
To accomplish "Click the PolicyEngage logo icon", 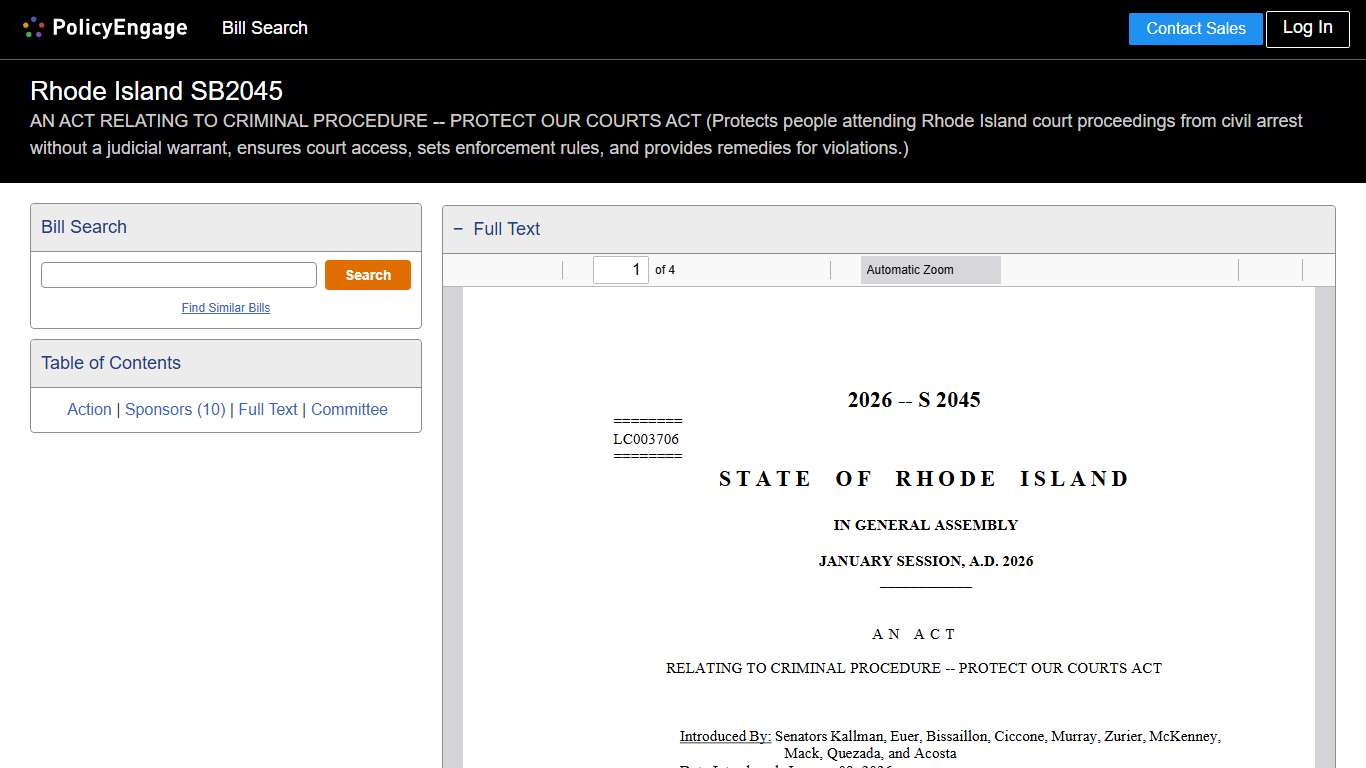I will tap(33, 27).
